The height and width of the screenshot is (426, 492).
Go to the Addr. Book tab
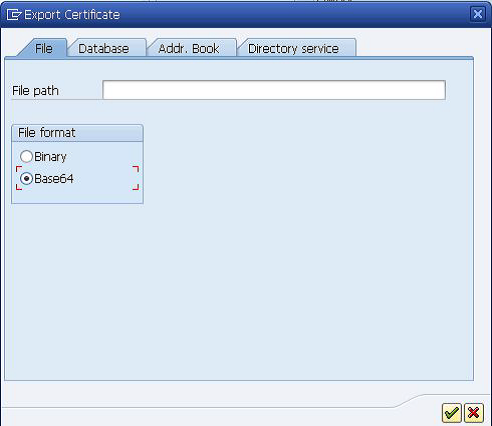[x=189, y=49]
